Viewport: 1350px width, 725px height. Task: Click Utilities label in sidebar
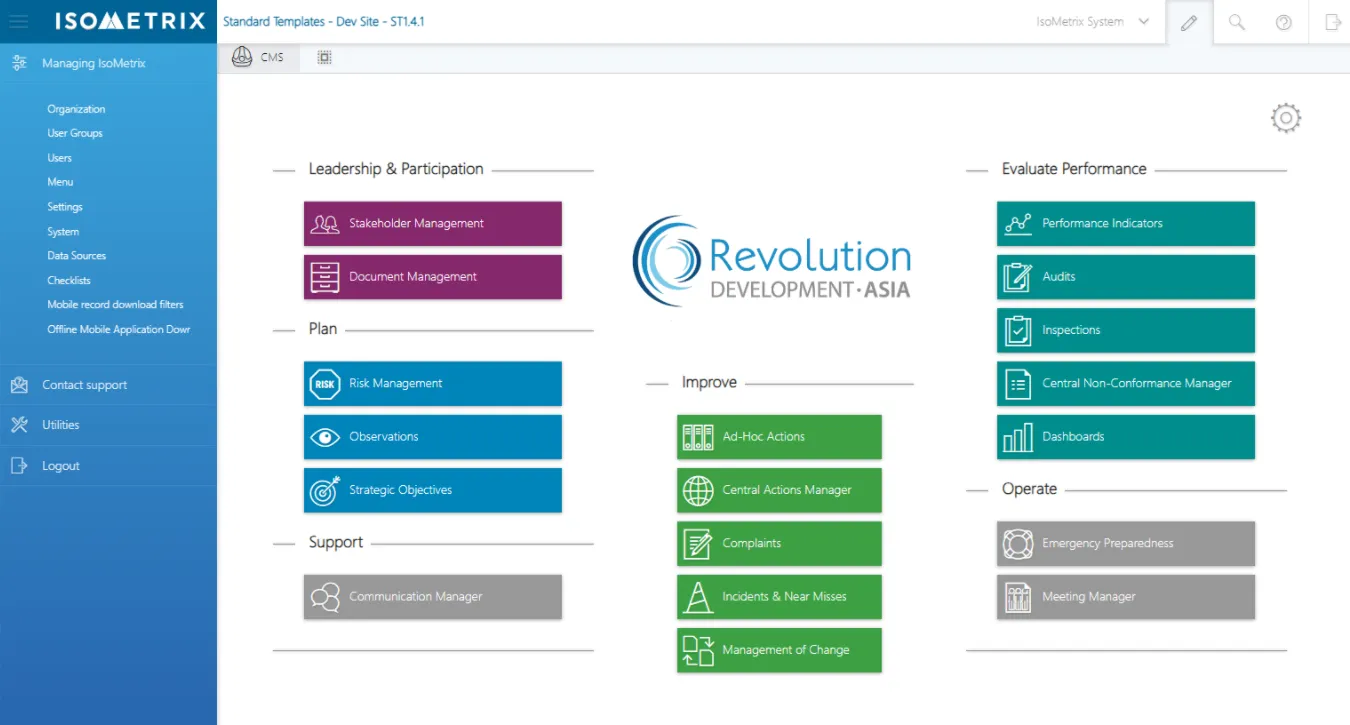point(61,425)
